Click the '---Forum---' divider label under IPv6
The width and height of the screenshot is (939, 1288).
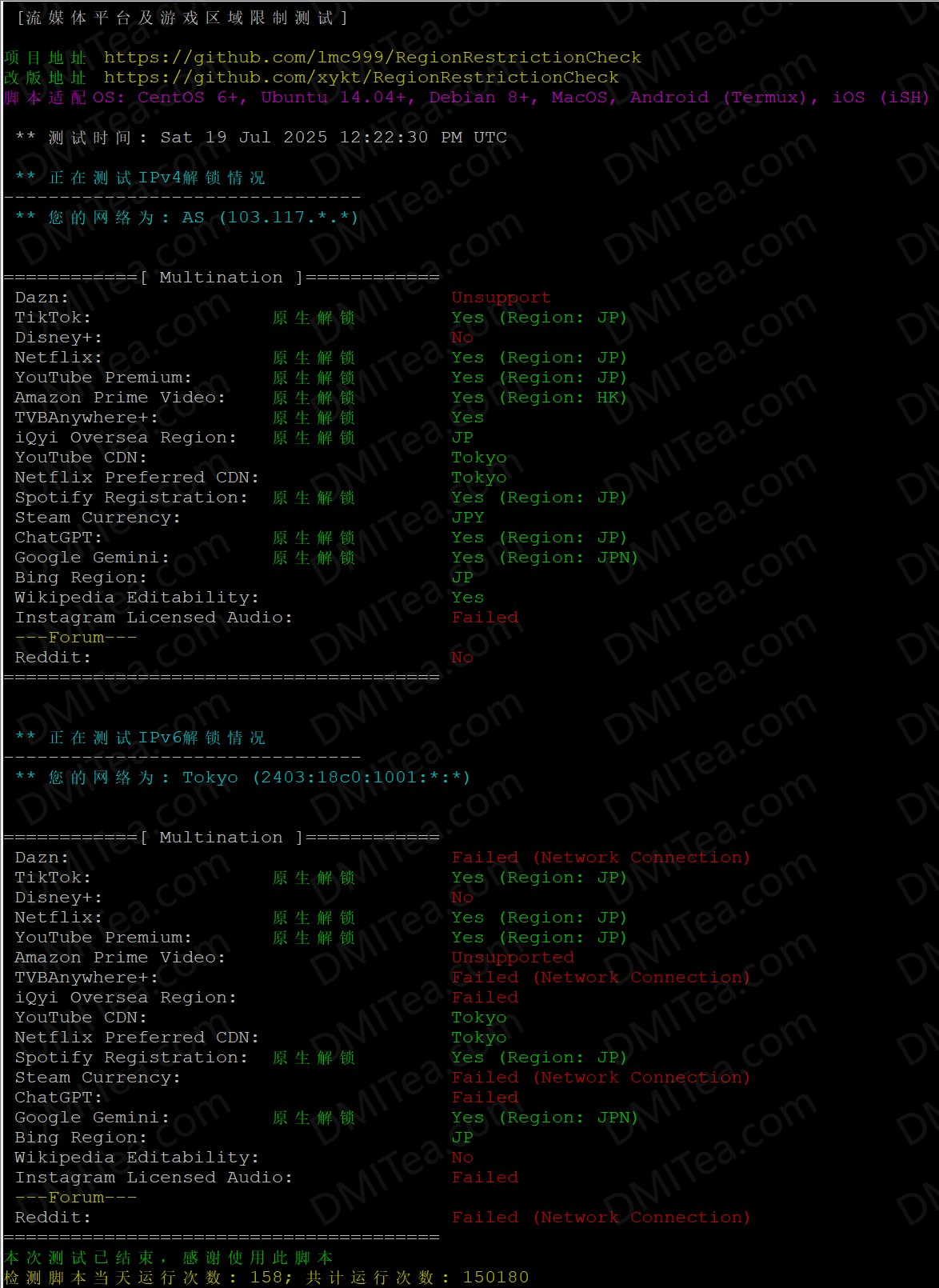pyautogui.click(x=76, y=1198)
